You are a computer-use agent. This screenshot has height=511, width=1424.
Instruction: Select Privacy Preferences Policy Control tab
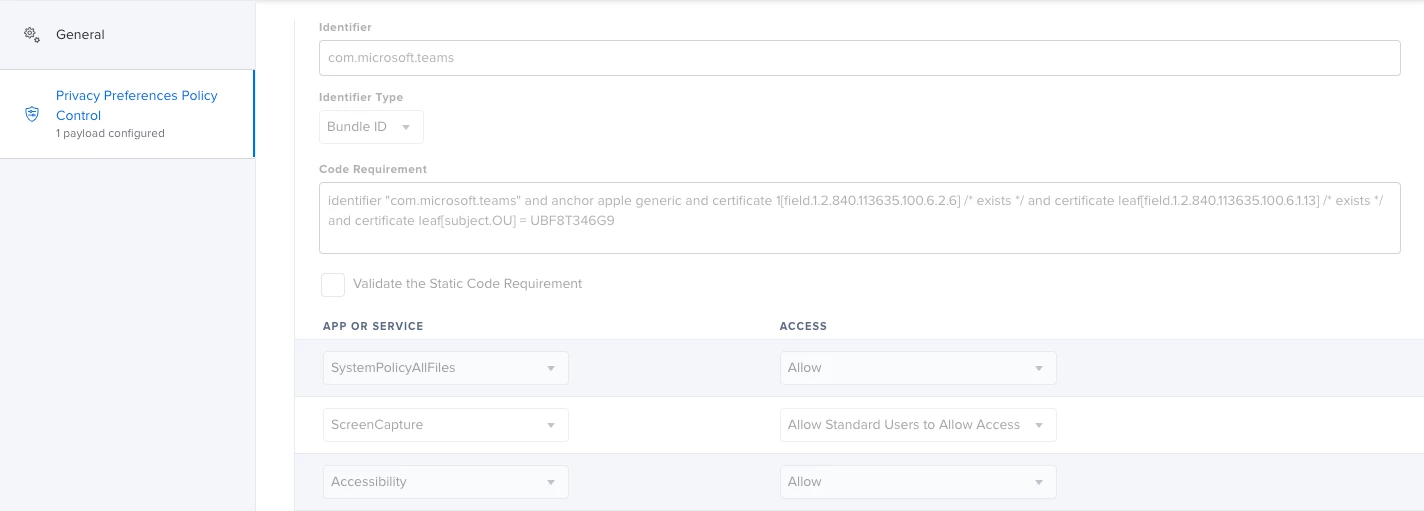coord(127,114)
